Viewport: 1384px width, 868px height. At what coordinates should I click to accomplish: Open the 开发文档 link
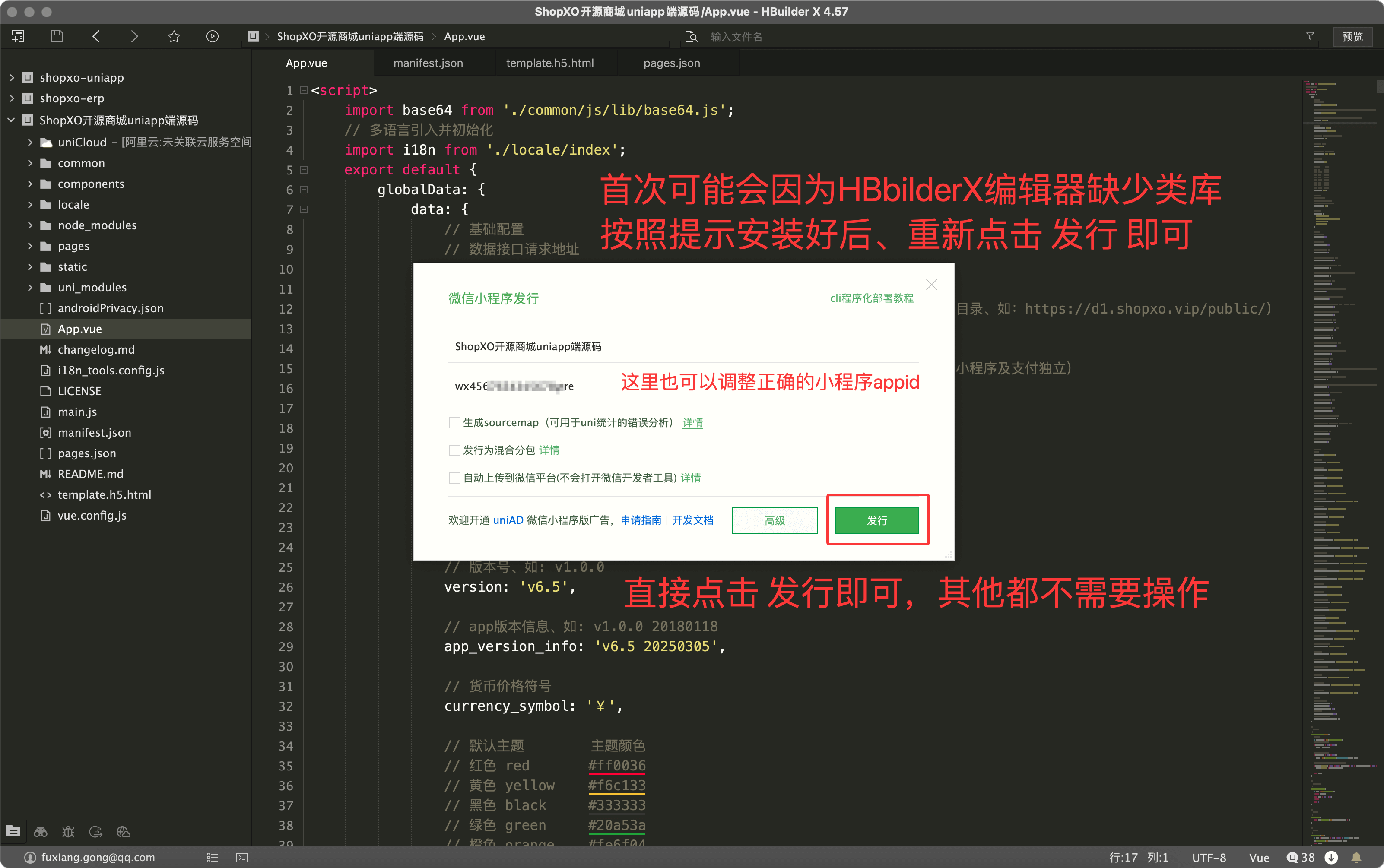pos(692,520)
